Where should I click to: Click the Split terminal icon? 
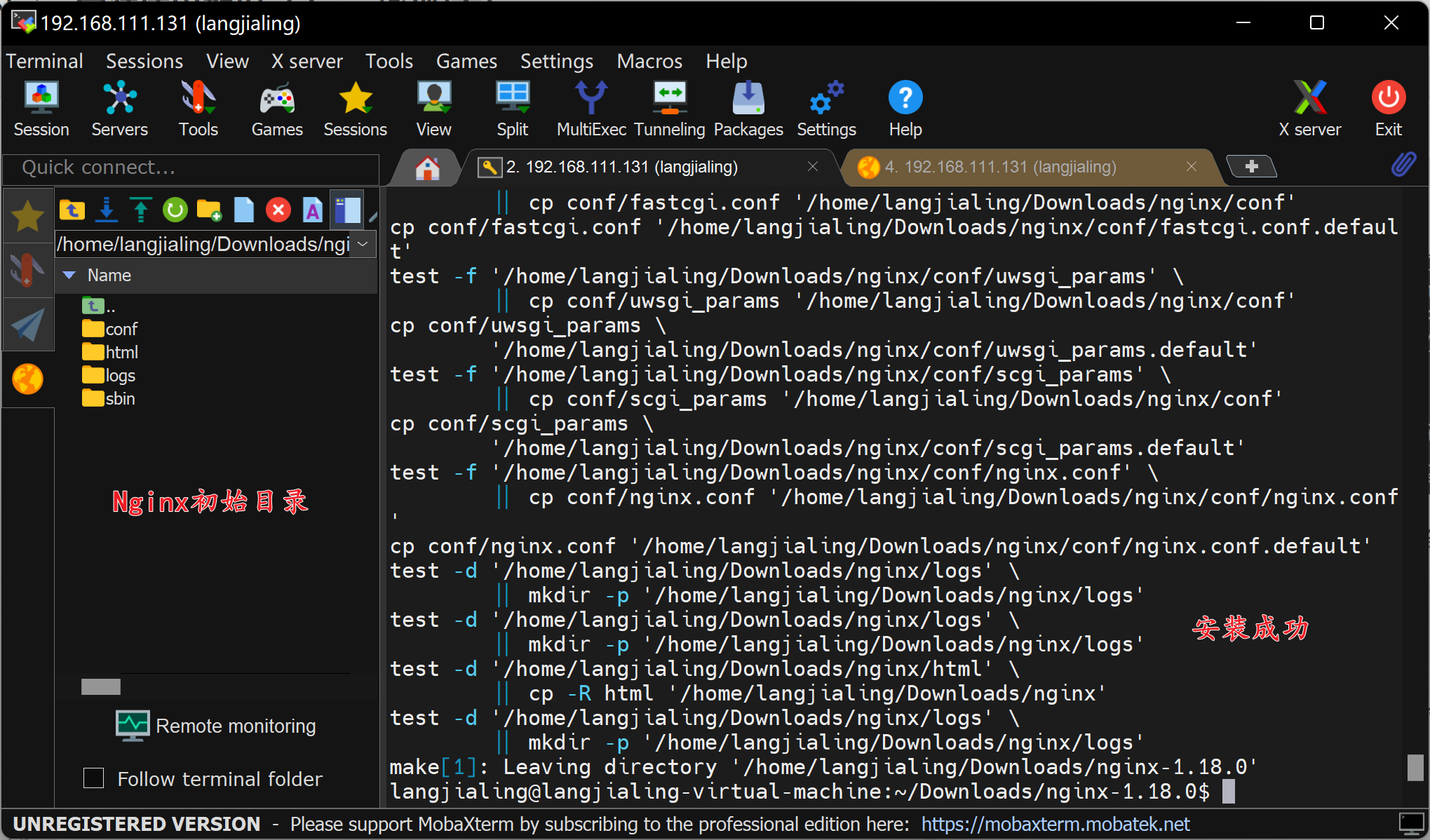pos(512,109)
